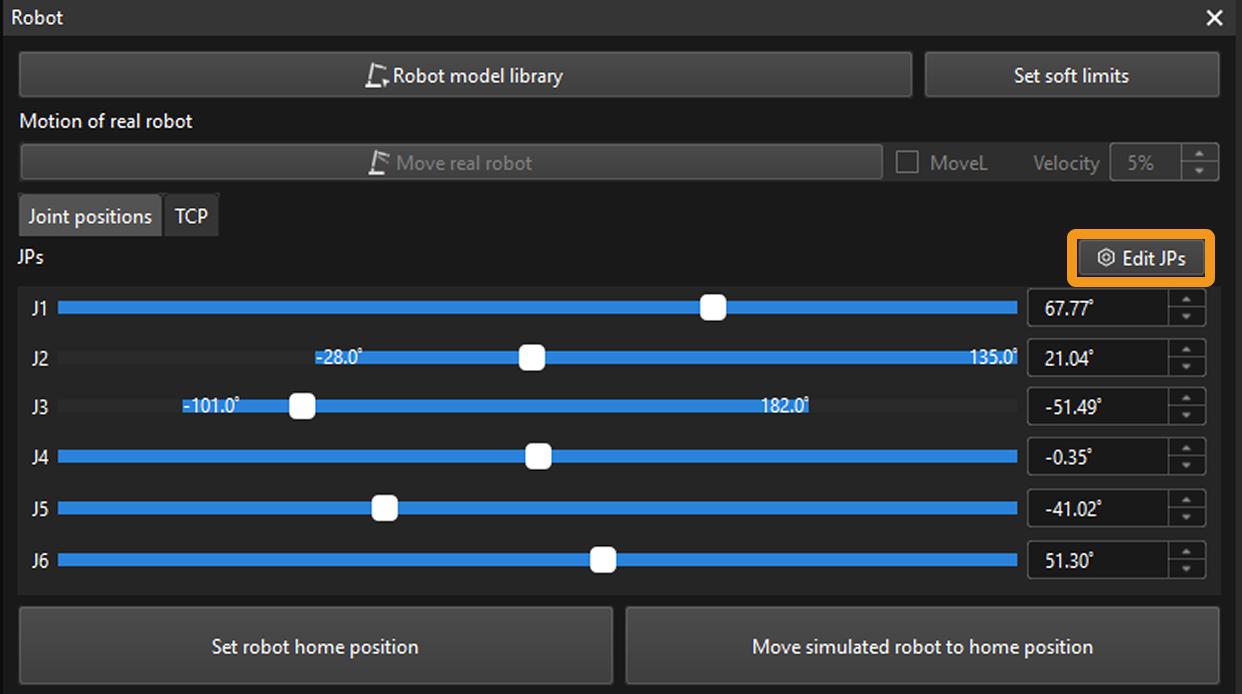Click the J5 slider handle

coord(384,508)
